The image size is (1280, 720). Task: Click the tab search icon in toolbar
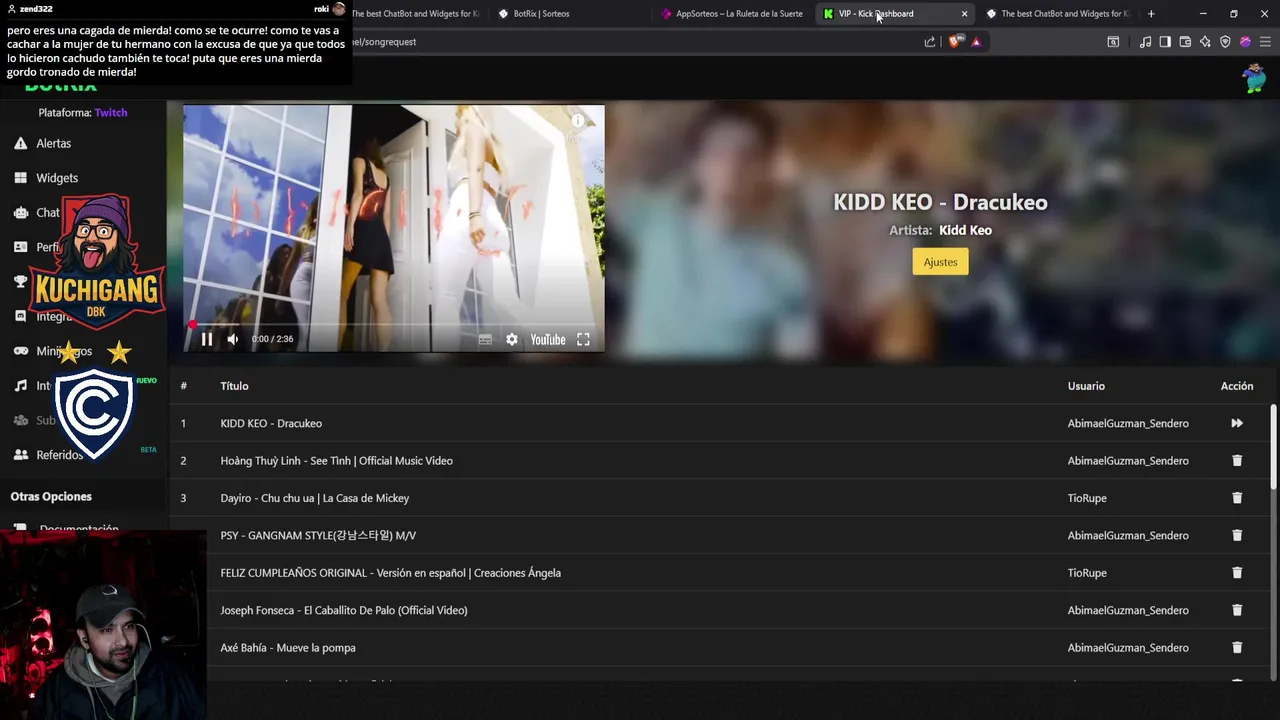point(1113,42)
